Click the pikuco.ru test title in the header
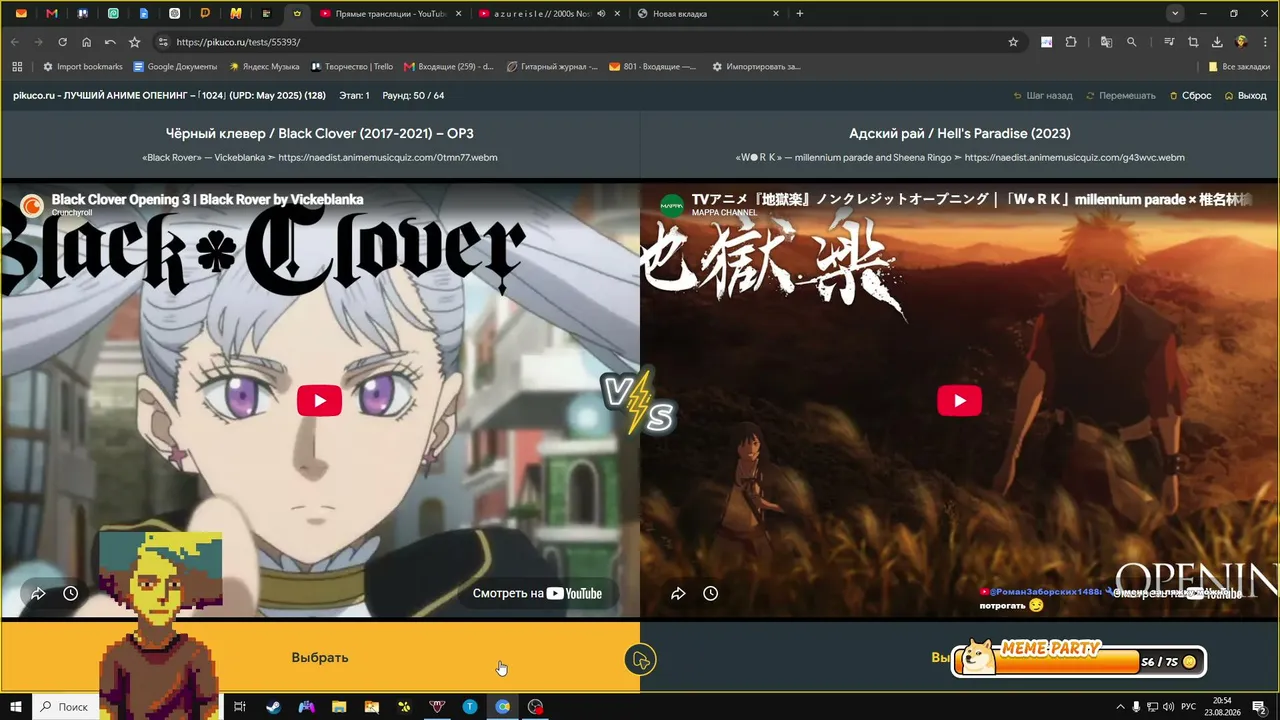Viewport: 1280px width, 720px height. [x=169, y=96]
